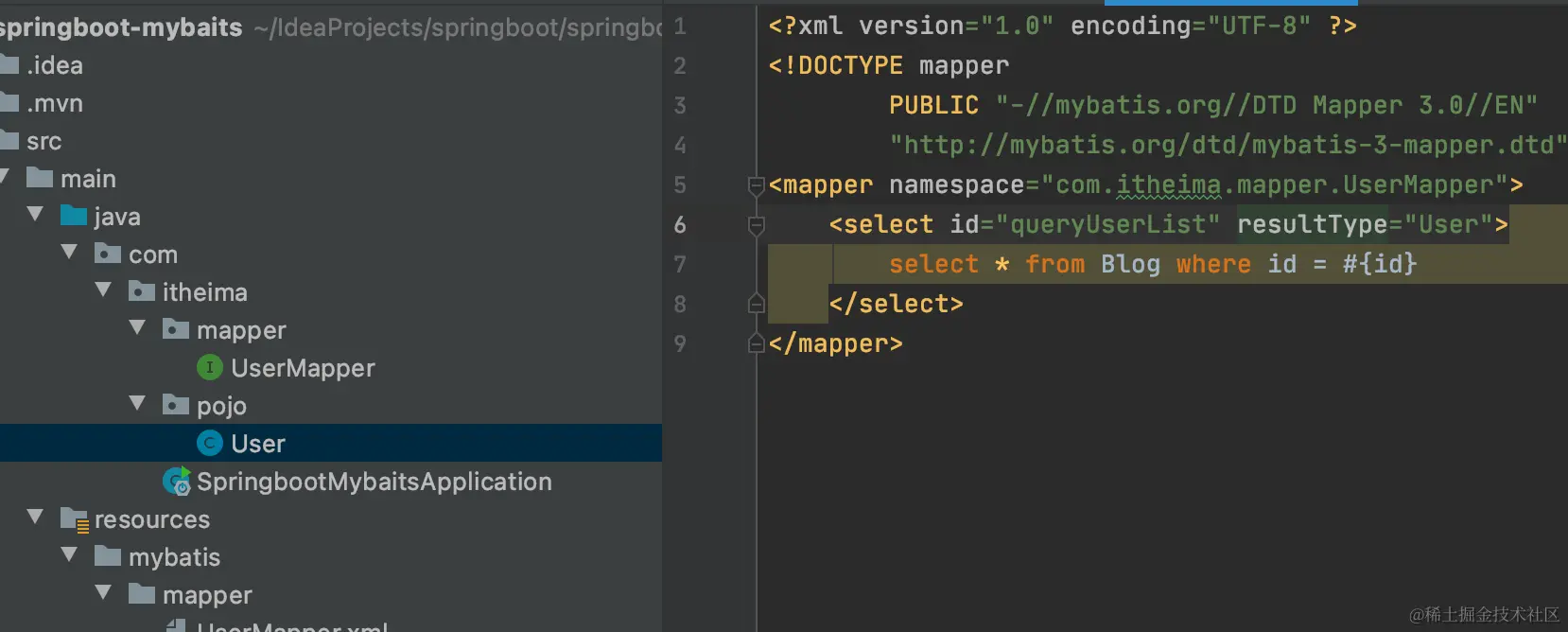Collapse the com package node
The height and width of the screenshot is (632, 1568).
pos(69,253)
